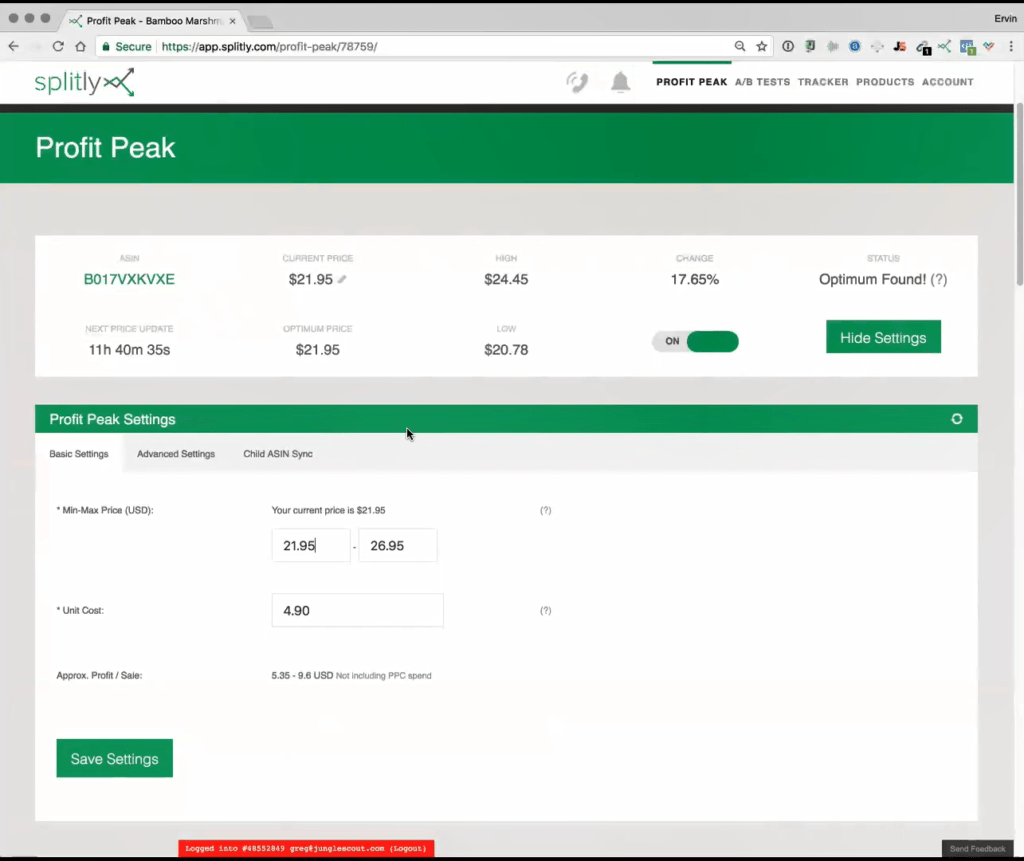Screen dimensions: 1024x861
Task: Click the page vertical scrollbar
Action: pos(1019,194)
